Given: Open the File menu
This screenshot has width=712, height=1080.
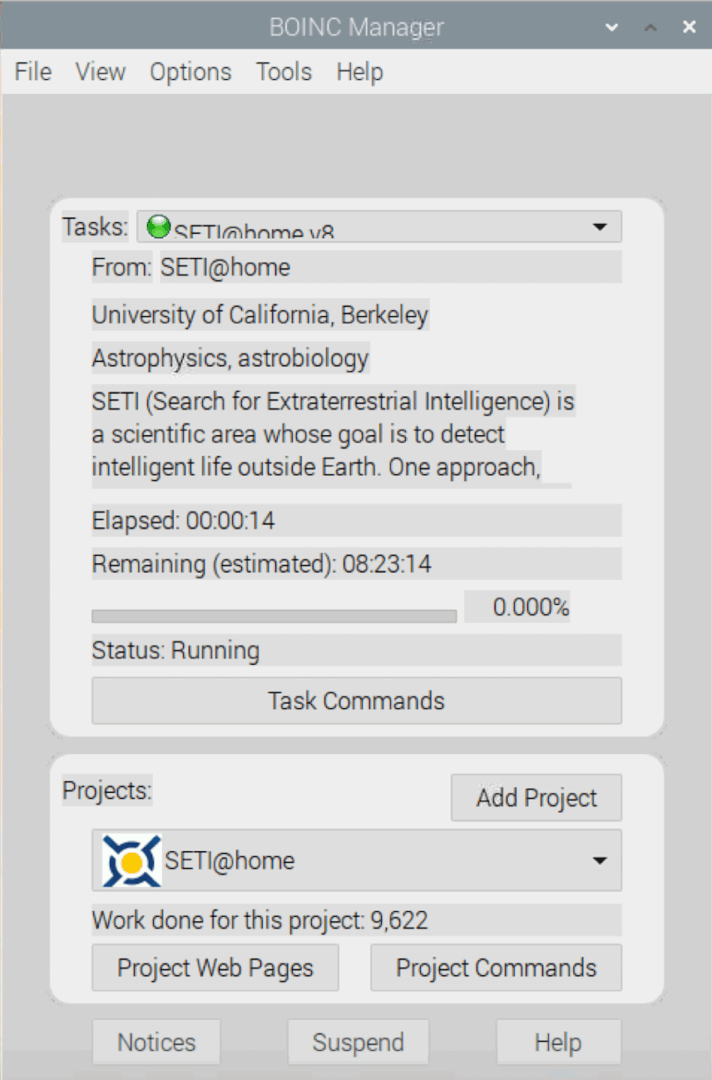Looking at the screenshot, I should 31,71.
